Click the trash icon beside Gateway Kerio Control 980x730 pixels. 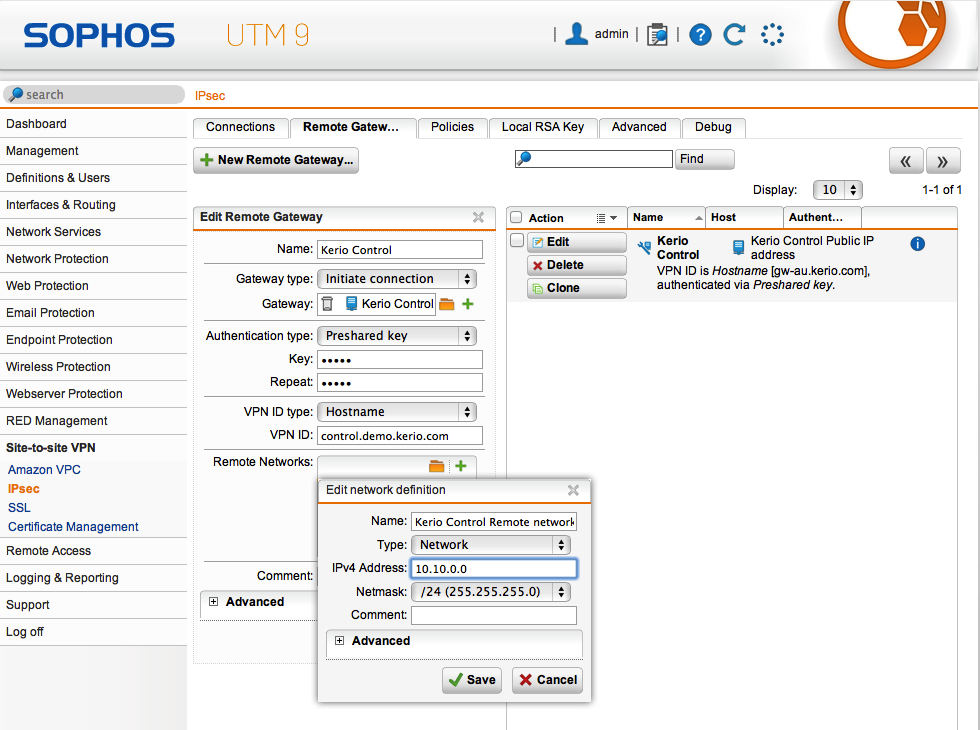[327, 304]
